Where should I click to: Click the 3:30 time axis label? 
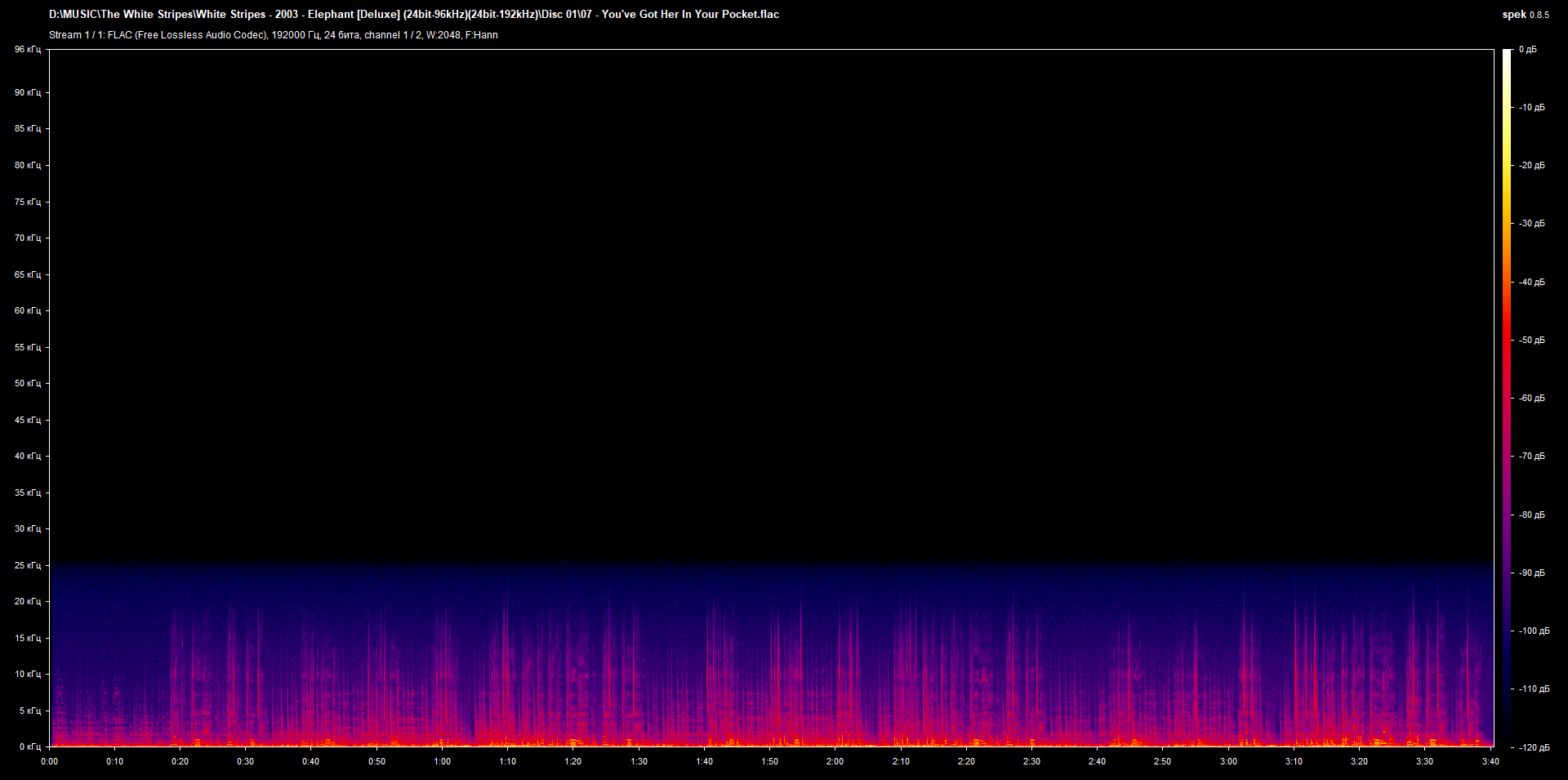tap(1424, 761)
